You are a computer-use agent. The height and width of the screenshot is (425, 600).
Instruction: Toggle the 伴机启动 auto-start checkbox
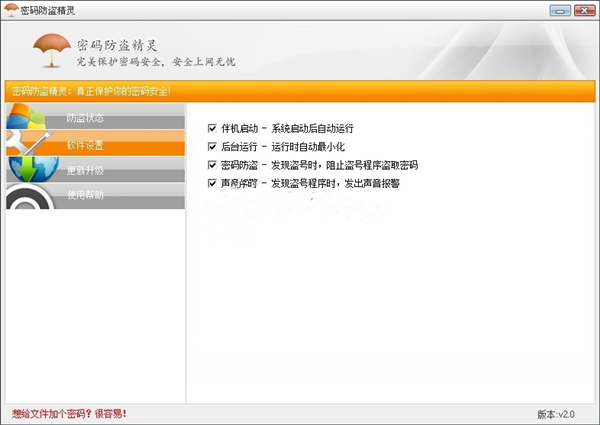[212, 129]
